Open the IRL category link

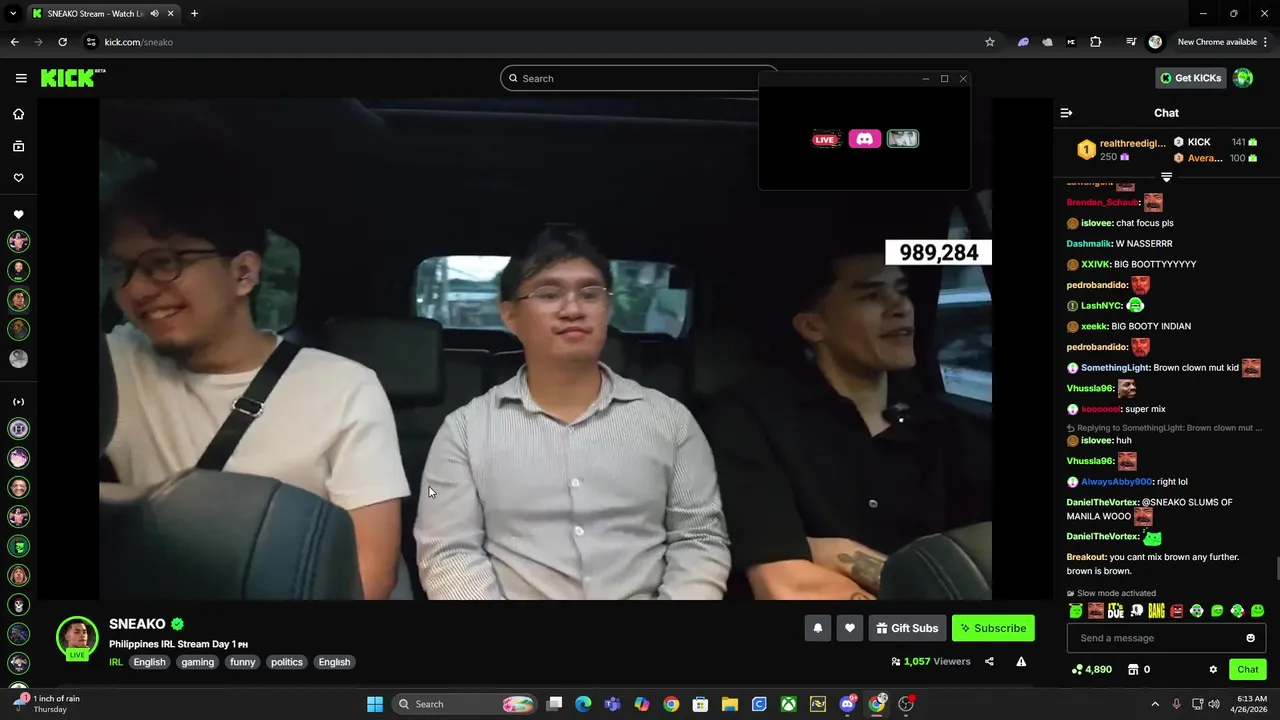[x=116, y=662]
